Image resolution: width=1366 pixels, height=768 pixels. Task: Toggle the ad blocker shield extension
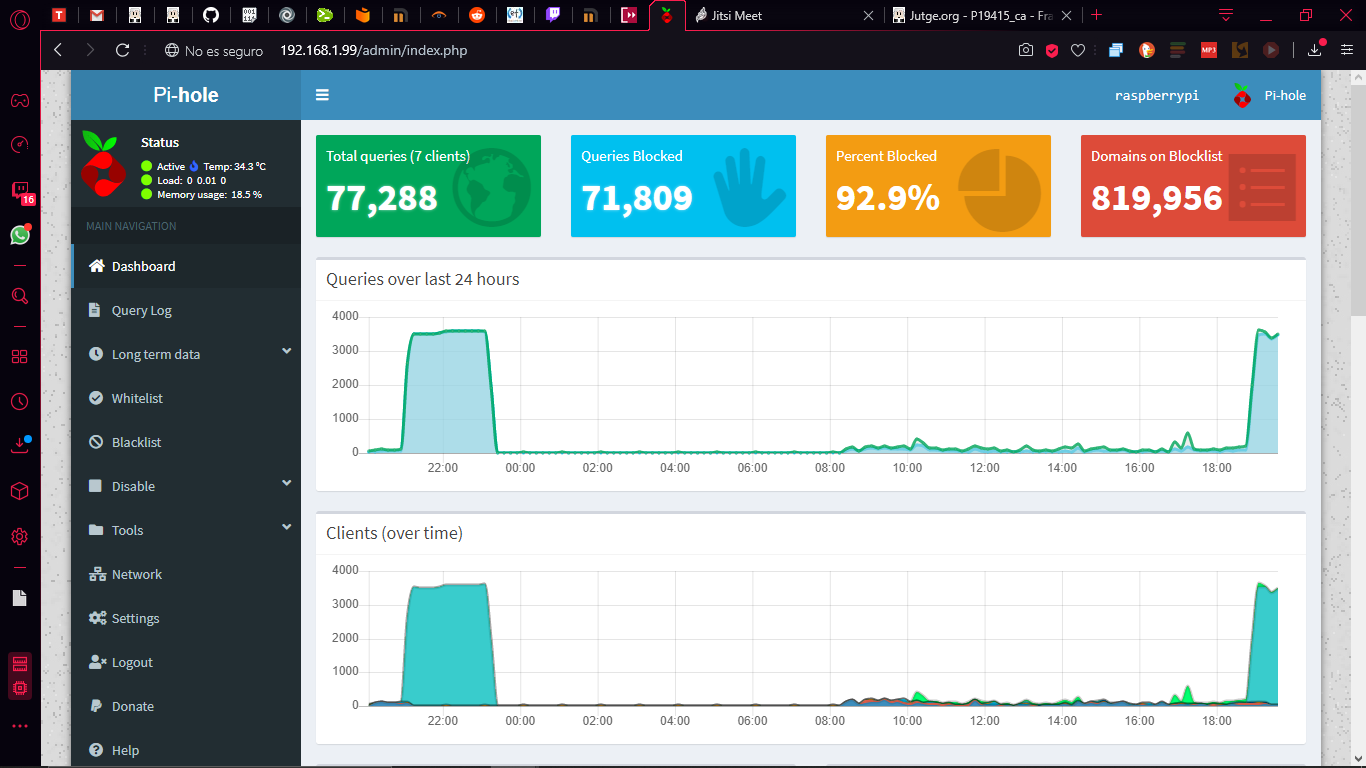(x=1052, y=49)
